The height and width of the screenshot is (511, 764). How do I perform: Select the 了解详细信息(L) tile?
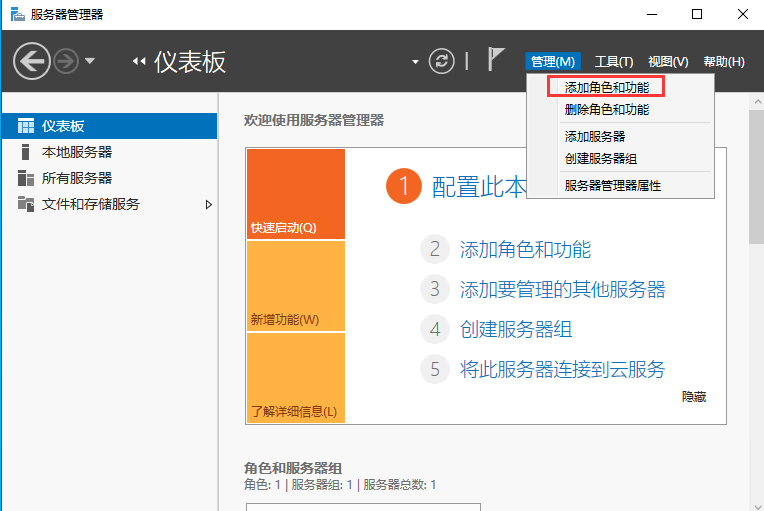tap(296, 378)
